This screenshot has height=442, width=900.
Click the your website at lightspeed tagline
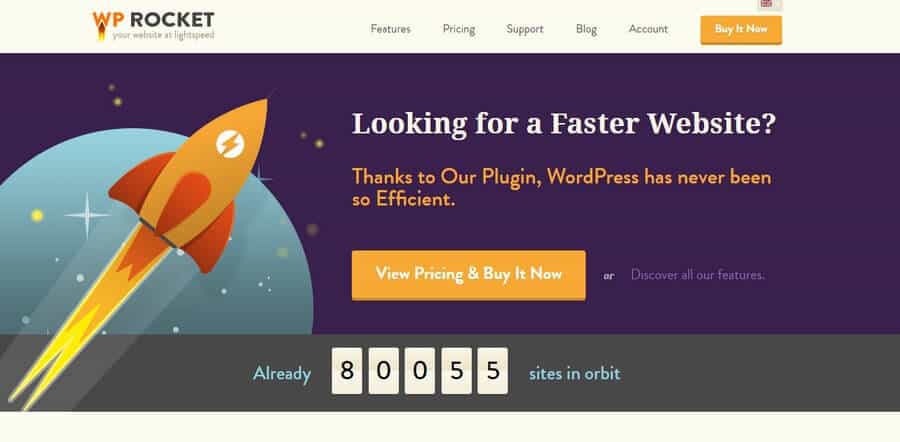(163, 35)
